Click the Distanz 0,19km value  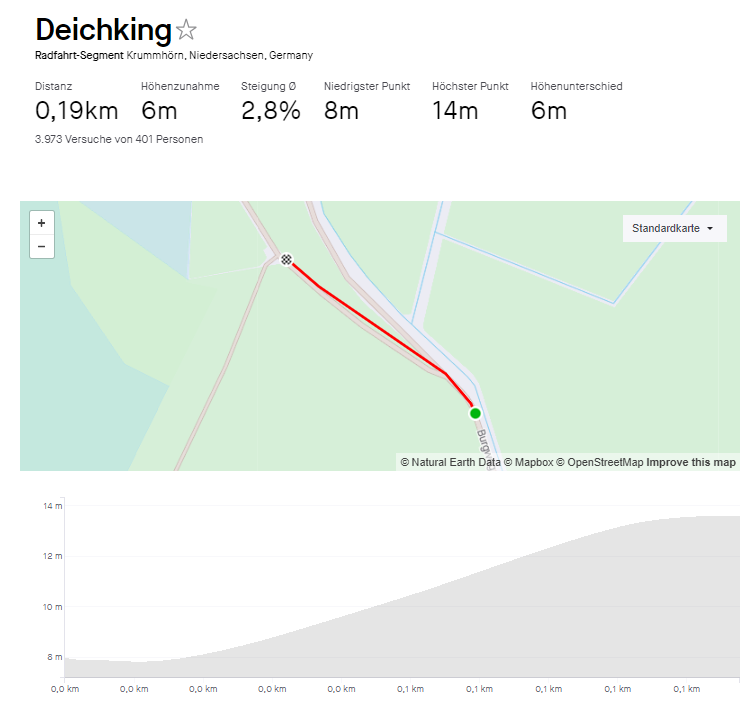76,110
